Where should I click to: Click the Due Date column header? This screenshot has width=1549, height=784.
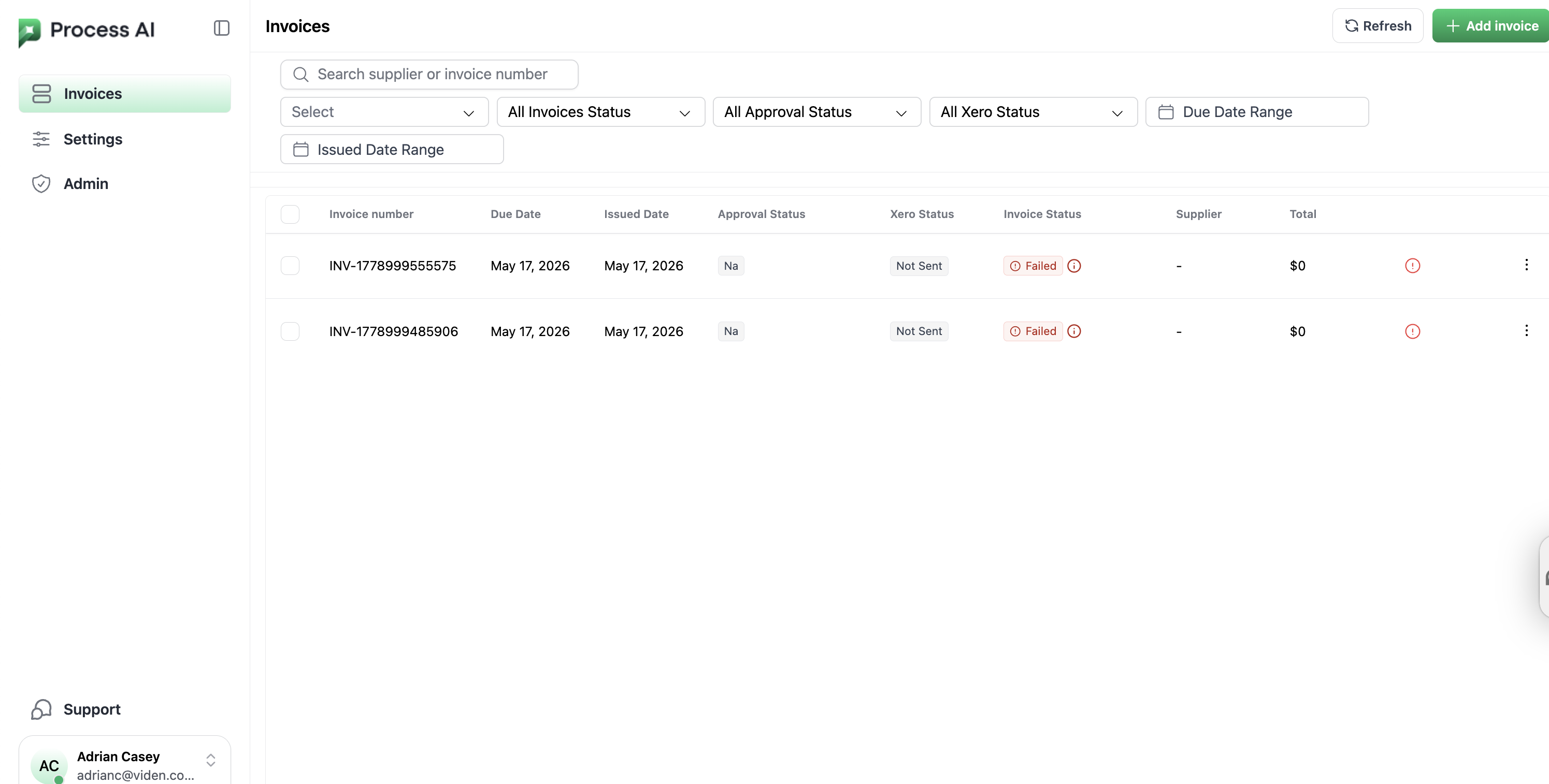[515, 214]
